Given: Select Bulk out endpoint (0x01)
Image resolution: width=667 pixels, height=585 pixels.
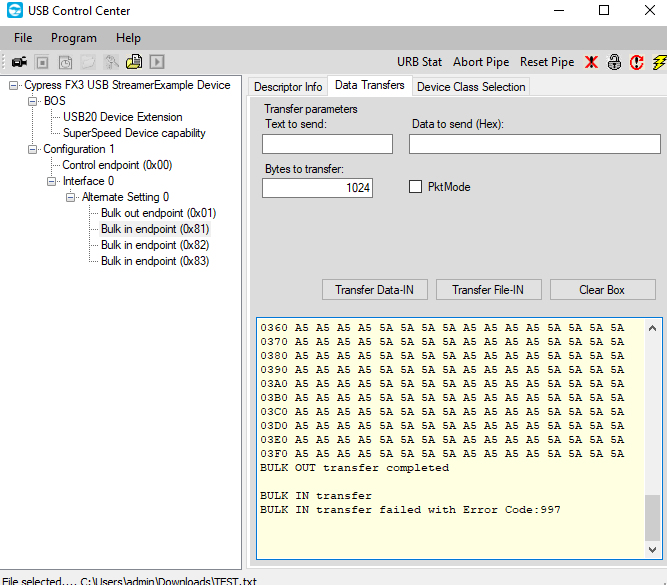Looking at the screenshot, I should (x=159, y=213).
